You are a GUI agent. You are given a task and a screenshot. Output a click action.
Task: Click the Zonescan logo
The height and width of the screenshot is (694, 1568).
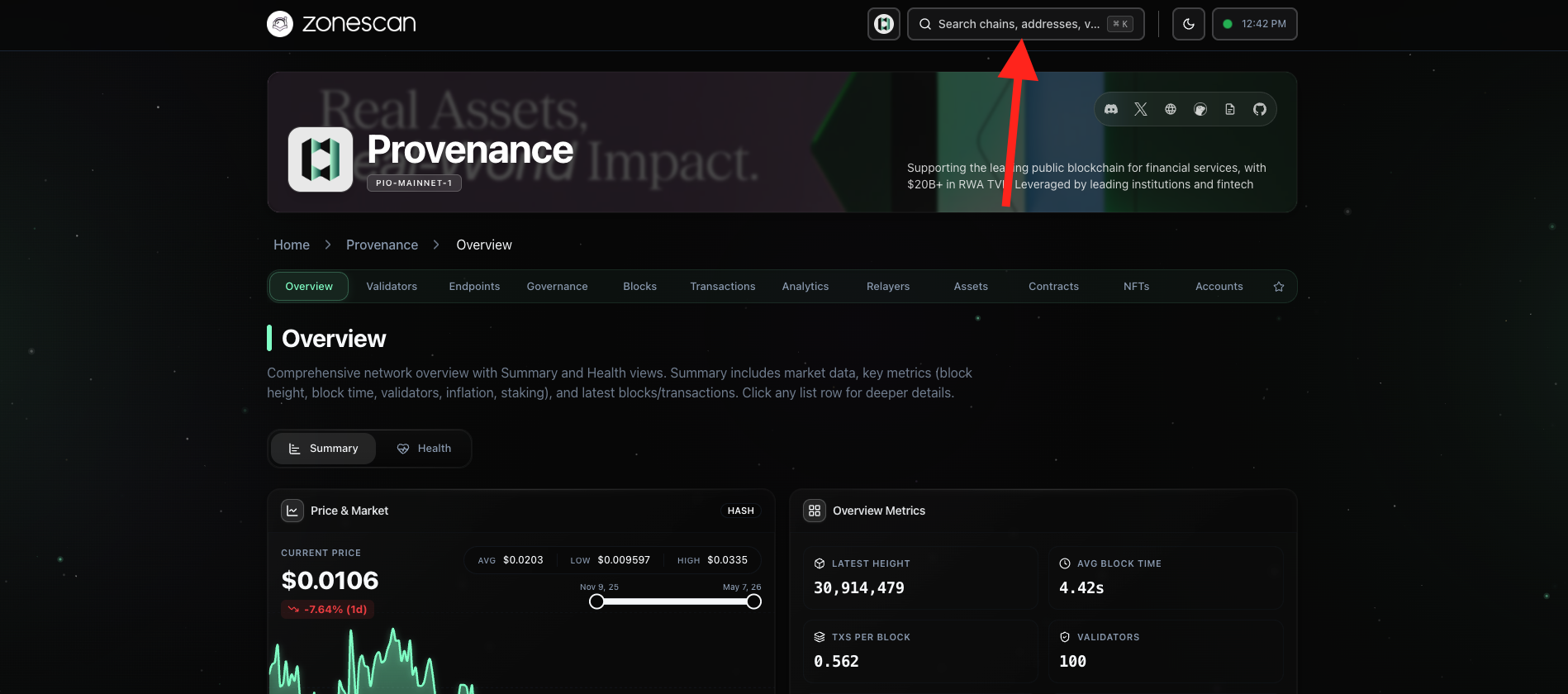click(x=341, y=24)
